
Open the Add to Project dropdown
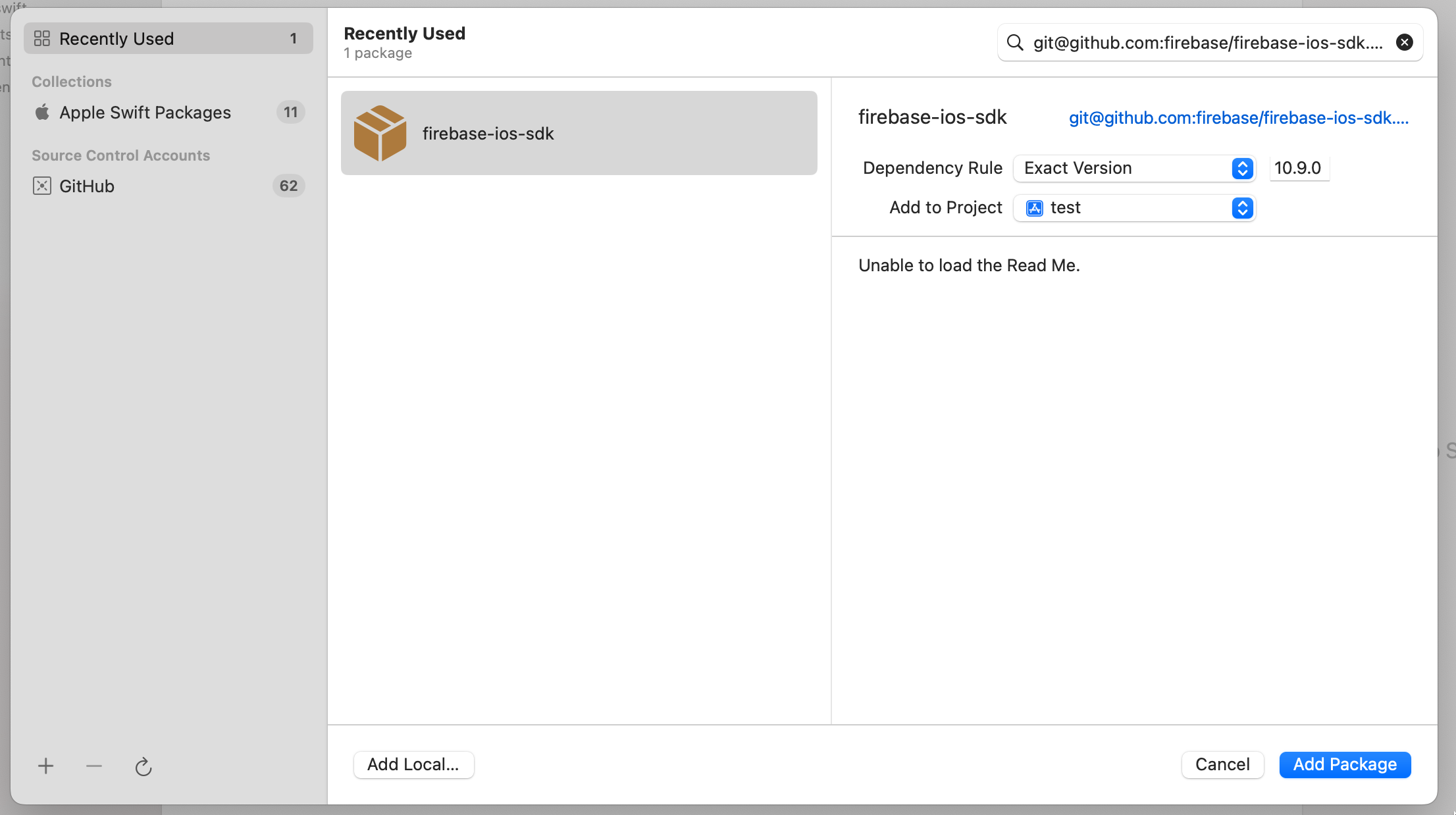(x=1133, y=208)
